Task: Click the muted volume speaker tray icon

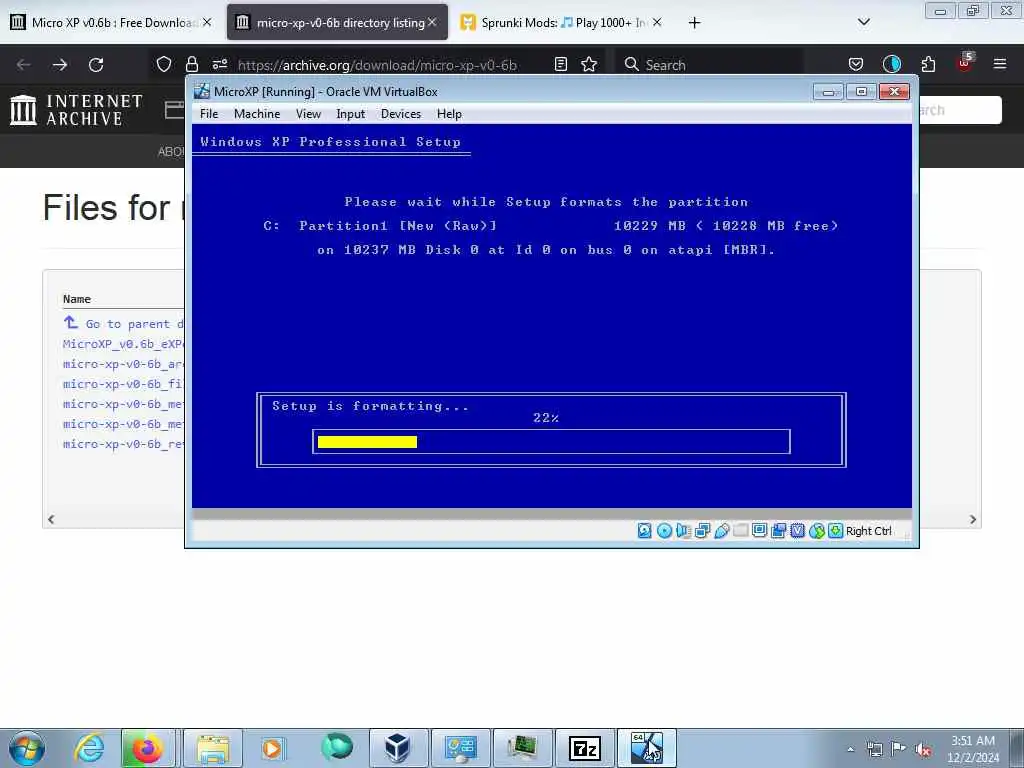Action: pos(923,749)
